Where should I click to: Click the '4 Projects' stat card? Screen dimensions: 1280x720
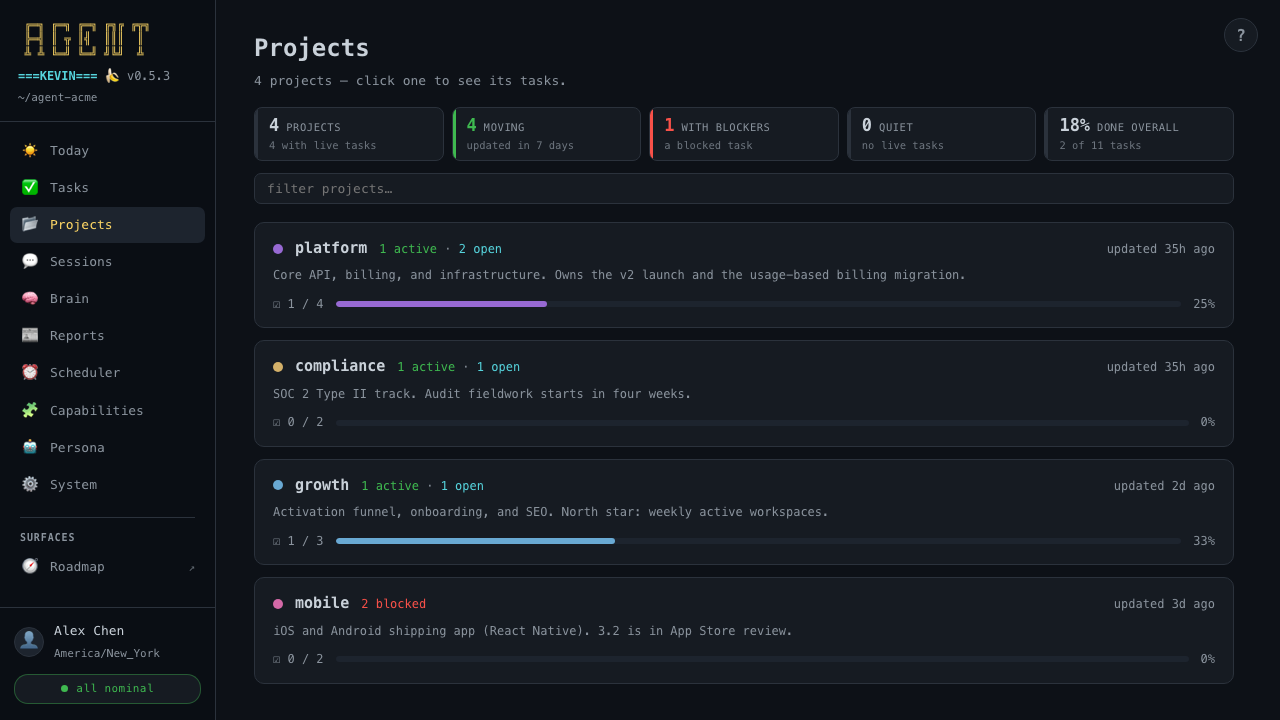point(349,134)
